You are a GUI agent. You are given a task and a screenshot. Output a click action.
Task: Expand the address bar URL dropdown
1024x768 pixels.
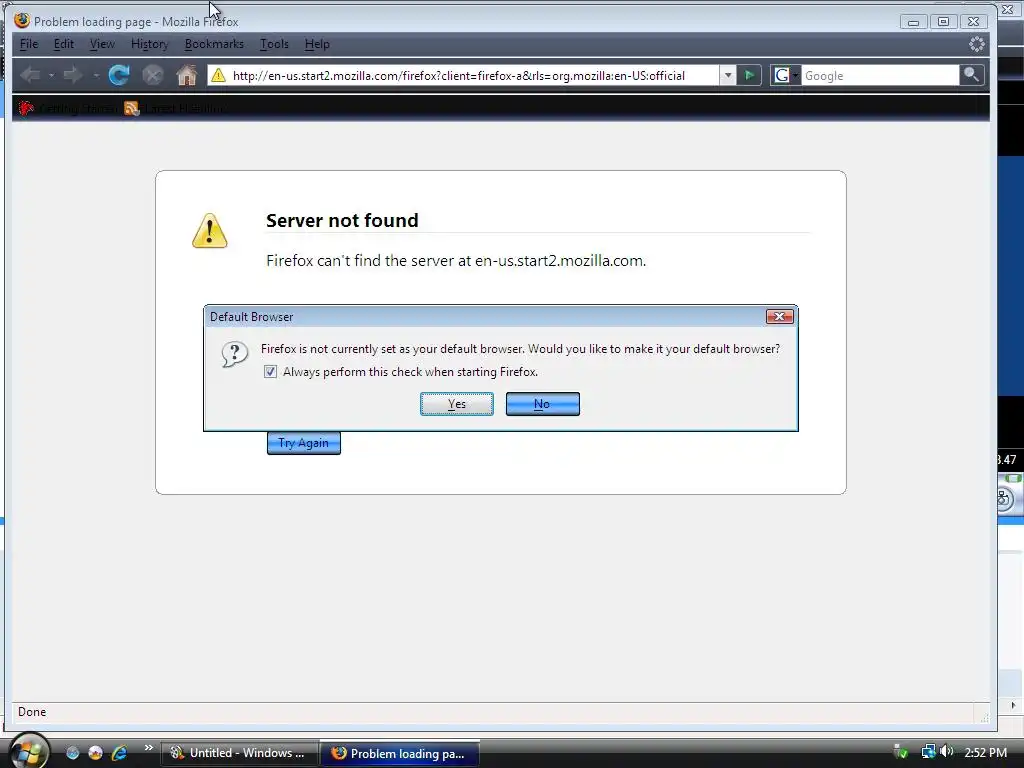click(728, 75)
